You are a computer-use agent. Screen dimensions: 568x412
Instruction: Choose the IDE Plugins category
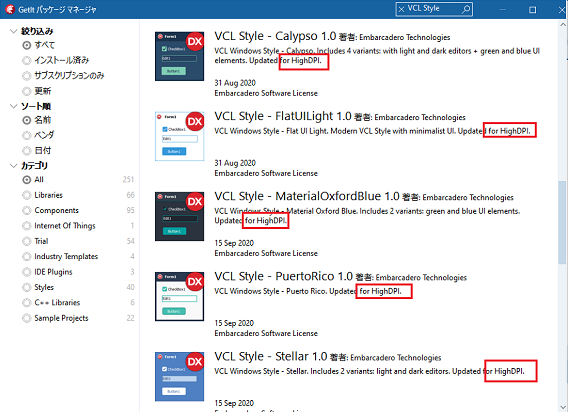(26, 272)
